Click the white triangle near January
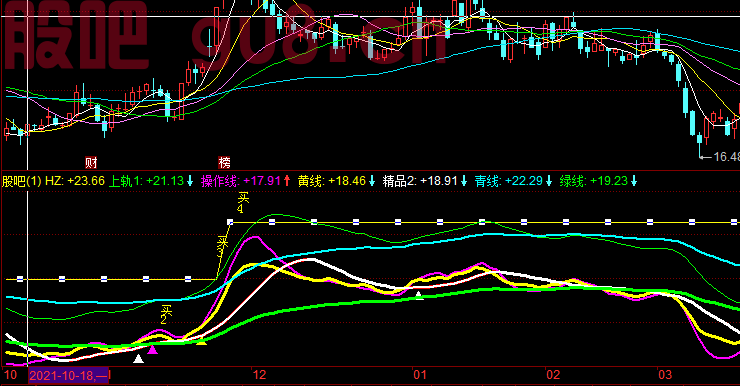Image resolution: width=740 pixels, height=386 pixels. tap(419, 295)
